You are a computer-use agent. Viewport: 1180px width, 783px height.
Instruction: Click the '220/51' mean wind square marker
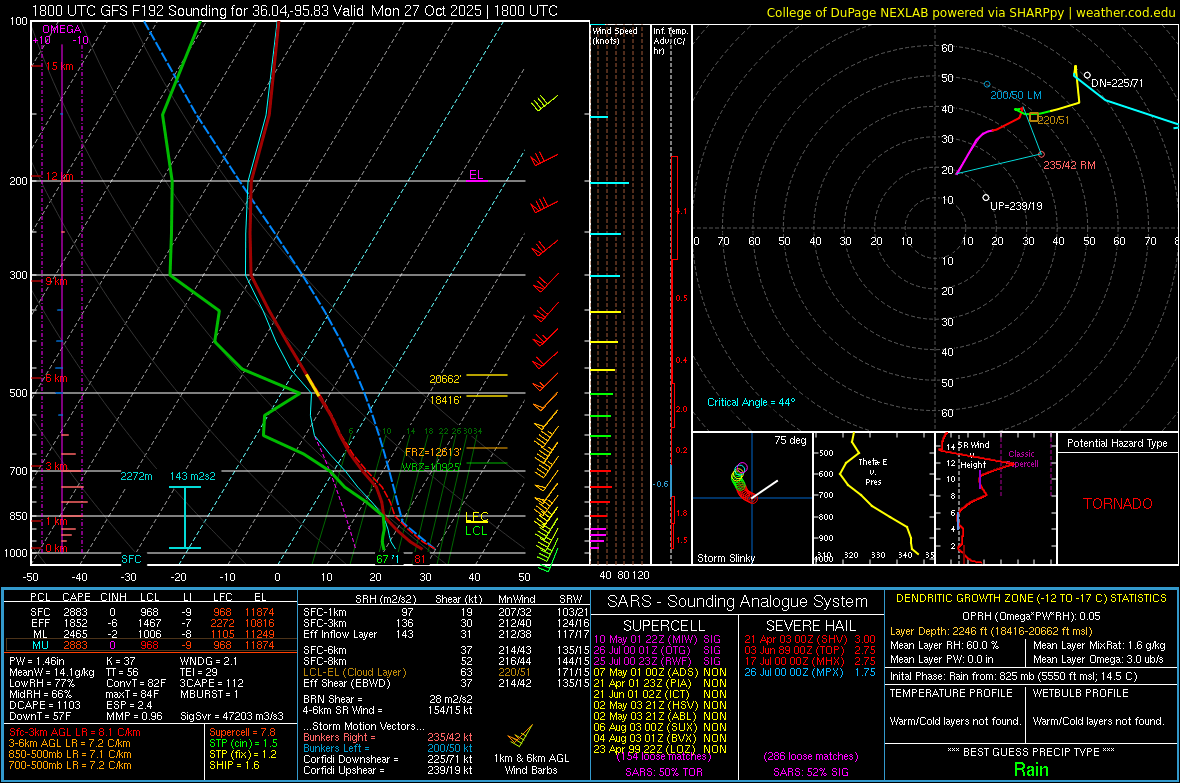click(1034, 117)
